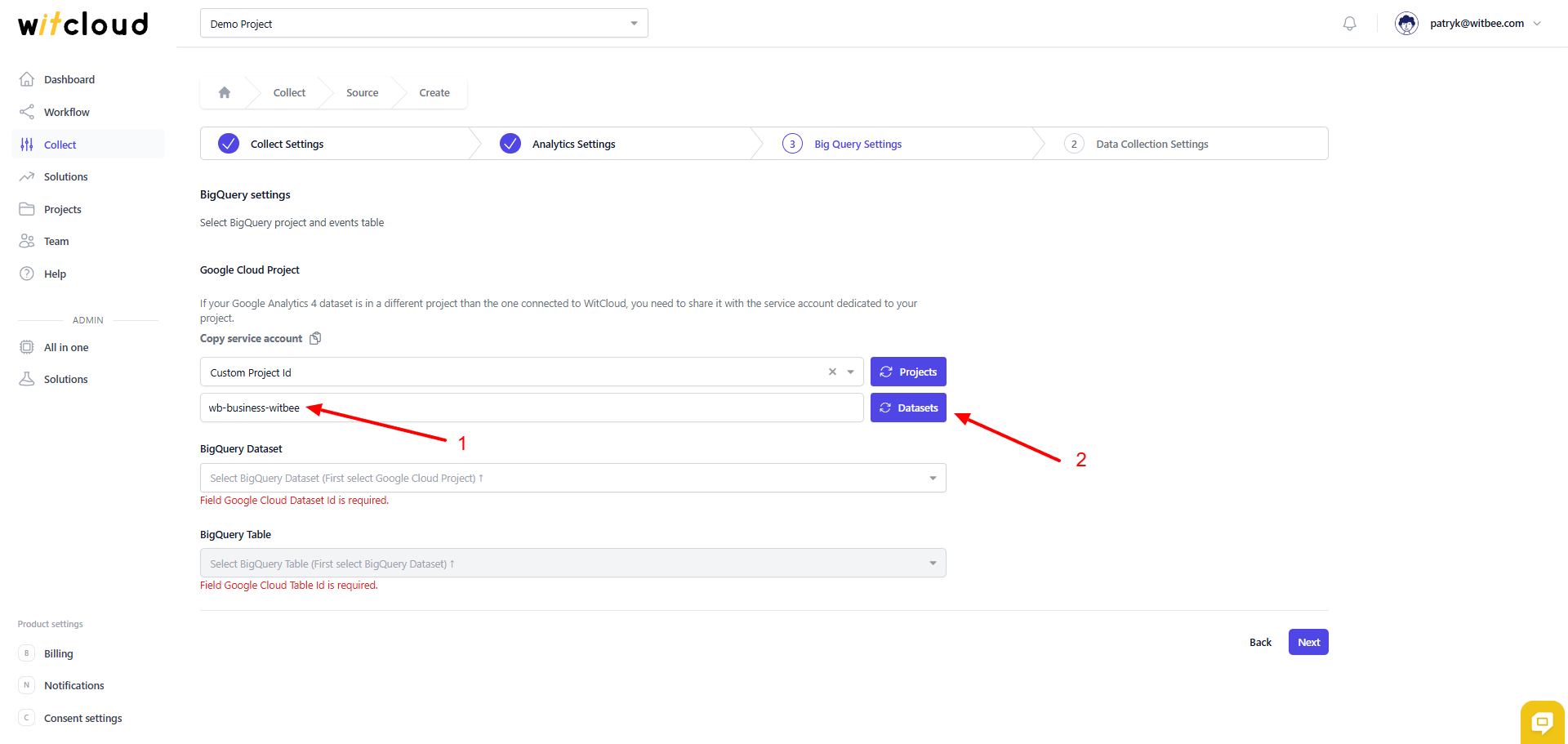Viewport: 1568px width, 744px height.
Task: Open the notifications bell icon
Action: coord(1350,24)
